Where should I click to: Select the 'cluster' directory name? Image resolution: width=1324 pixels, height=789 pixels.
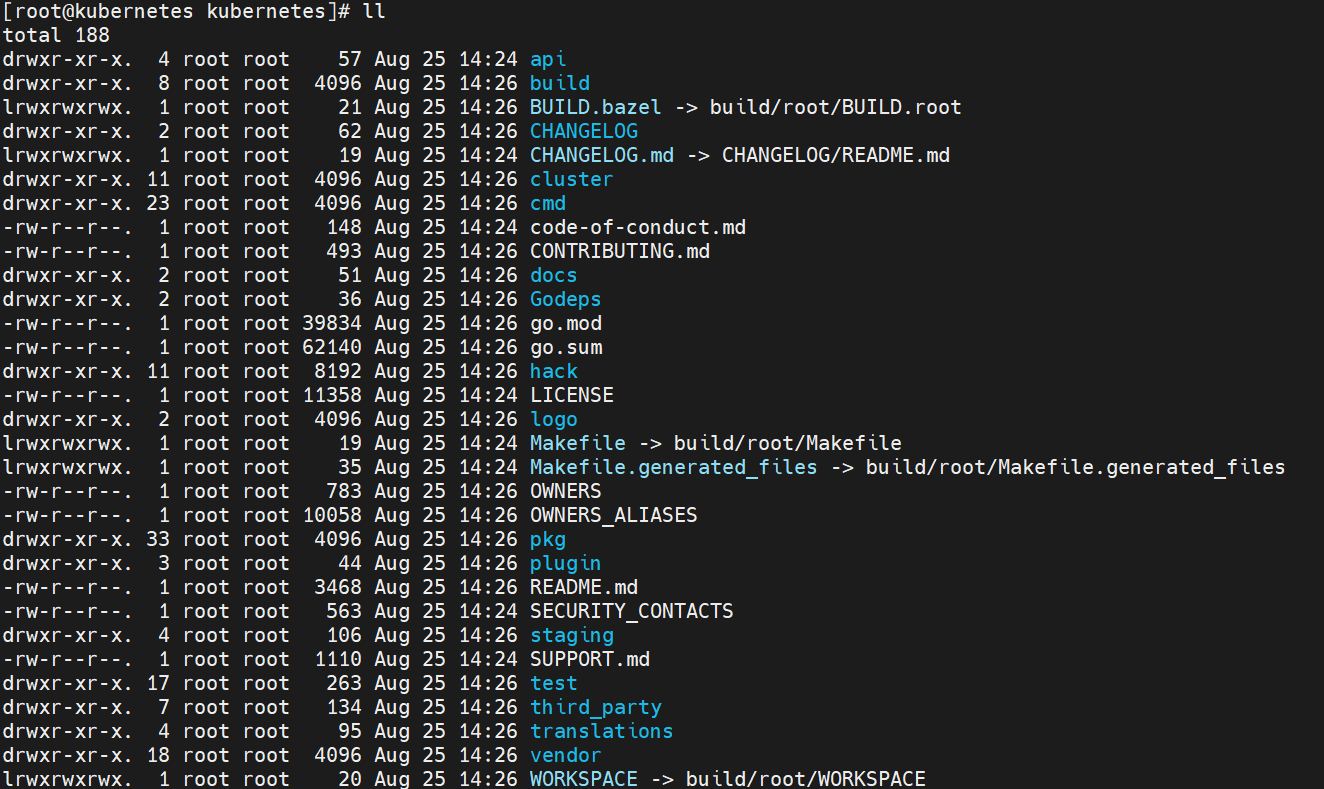click(x=572, y=179)
